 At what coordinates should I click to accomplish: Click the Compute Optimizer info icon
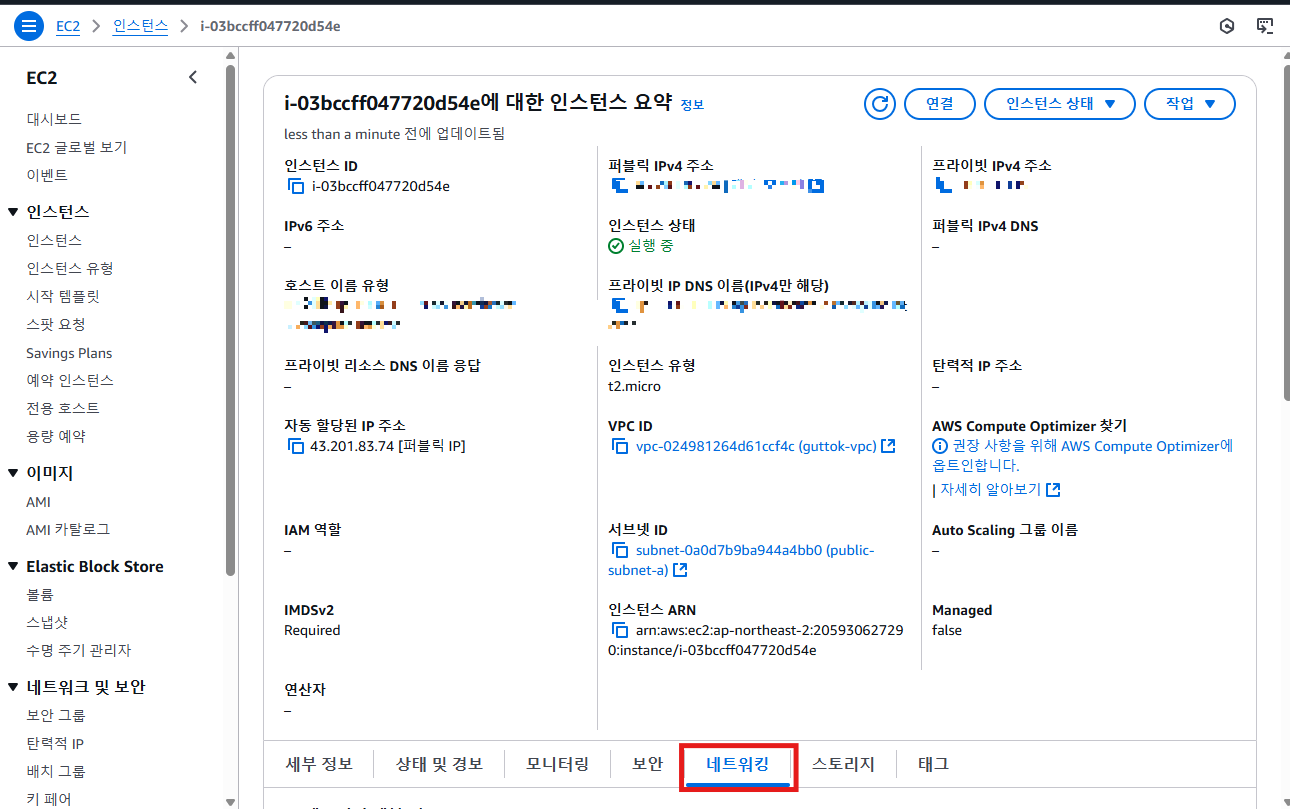tap(940, 446)
